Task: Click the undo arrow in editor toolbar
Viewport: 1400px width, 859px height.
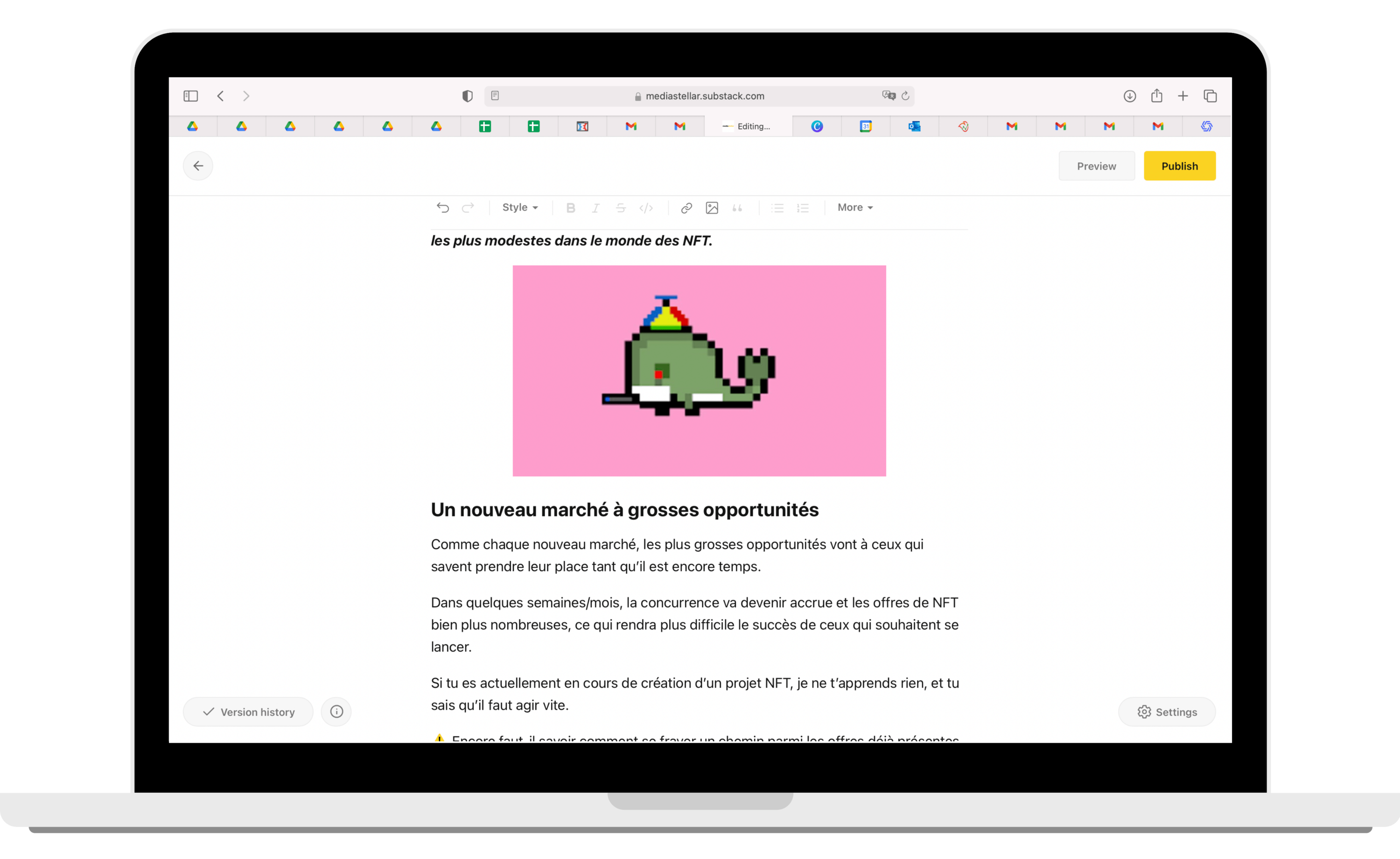Action: pyautogui.click(x=442, y=207)
